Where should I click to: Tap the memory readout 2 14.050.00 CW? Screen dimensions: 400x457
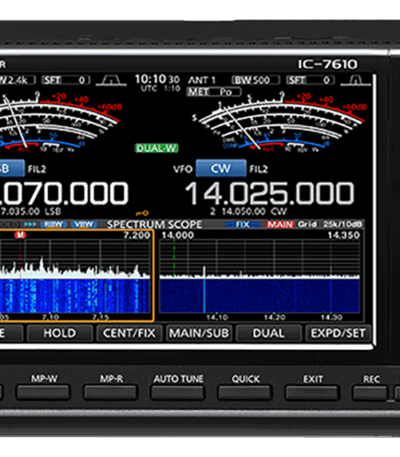[x=248, y=211]
